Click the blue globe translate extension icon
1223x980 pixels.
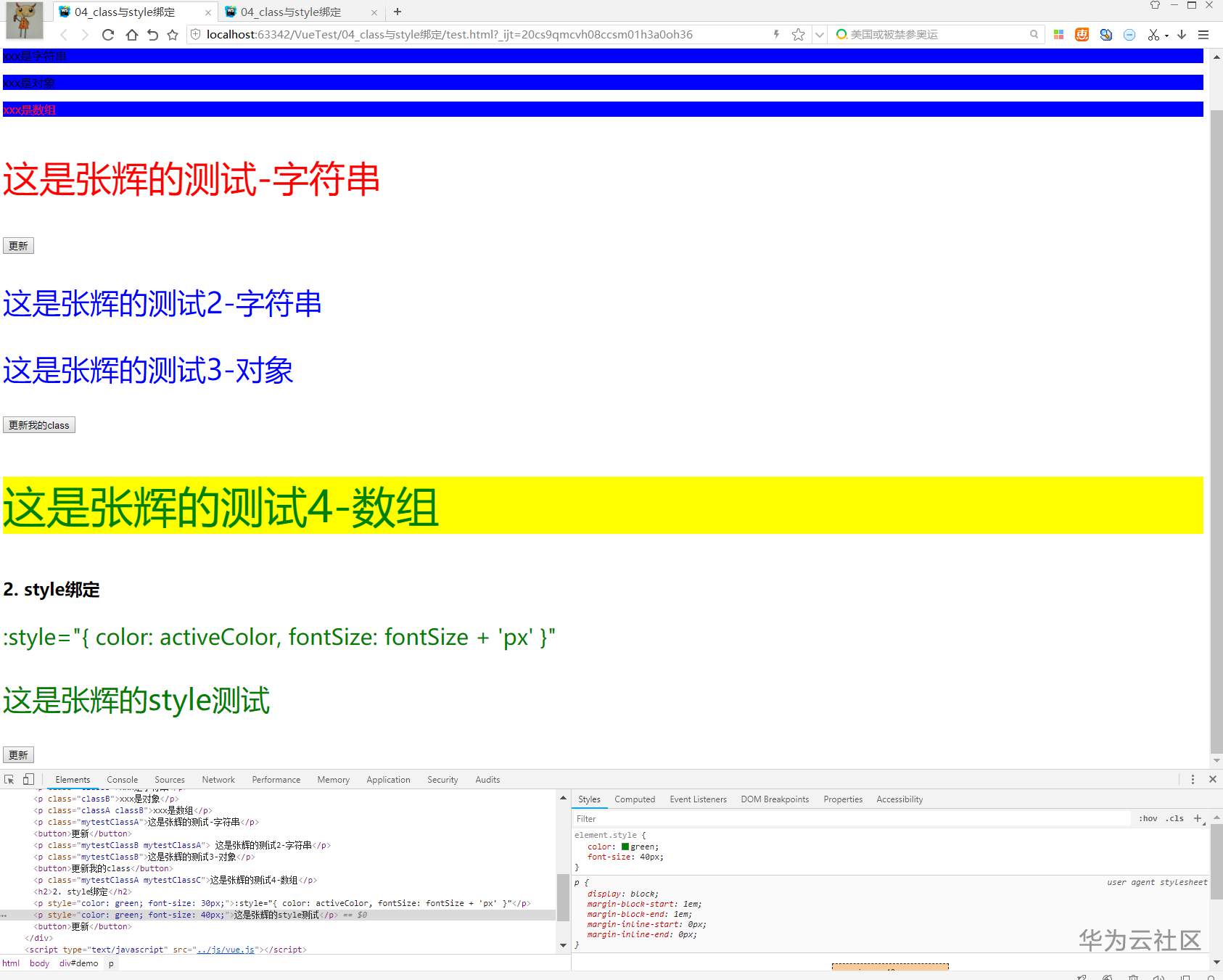point(1105,34)
